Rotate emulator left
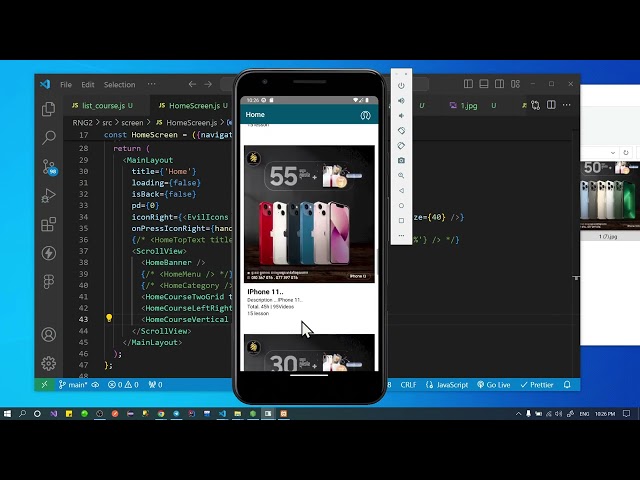Viewport: 640px width, 480px height. [x=401, y=131]
